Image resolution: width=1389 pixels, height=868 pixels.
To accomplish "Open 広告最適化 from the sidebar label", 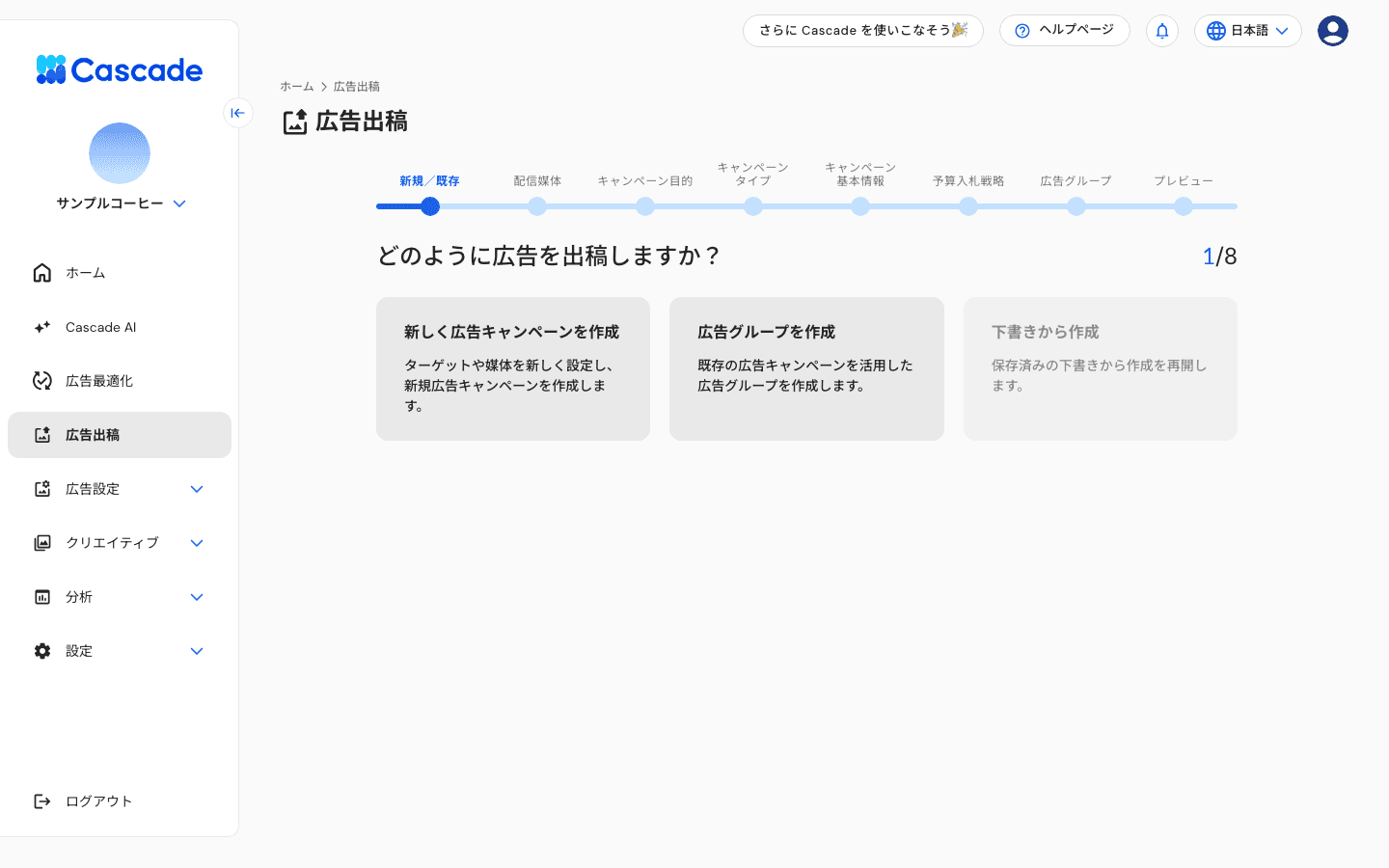I will pyautogui.click(x=99, y=381).
